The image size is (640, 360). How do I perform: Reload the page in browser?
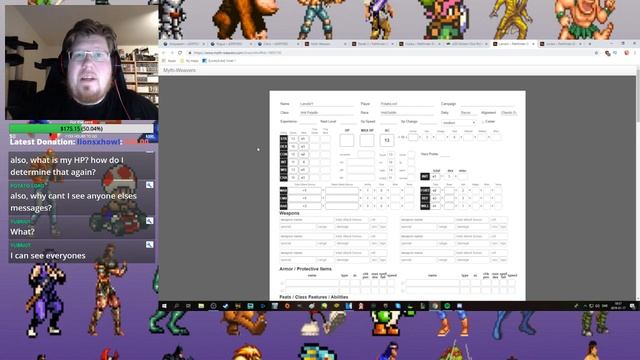coord(180,53)
